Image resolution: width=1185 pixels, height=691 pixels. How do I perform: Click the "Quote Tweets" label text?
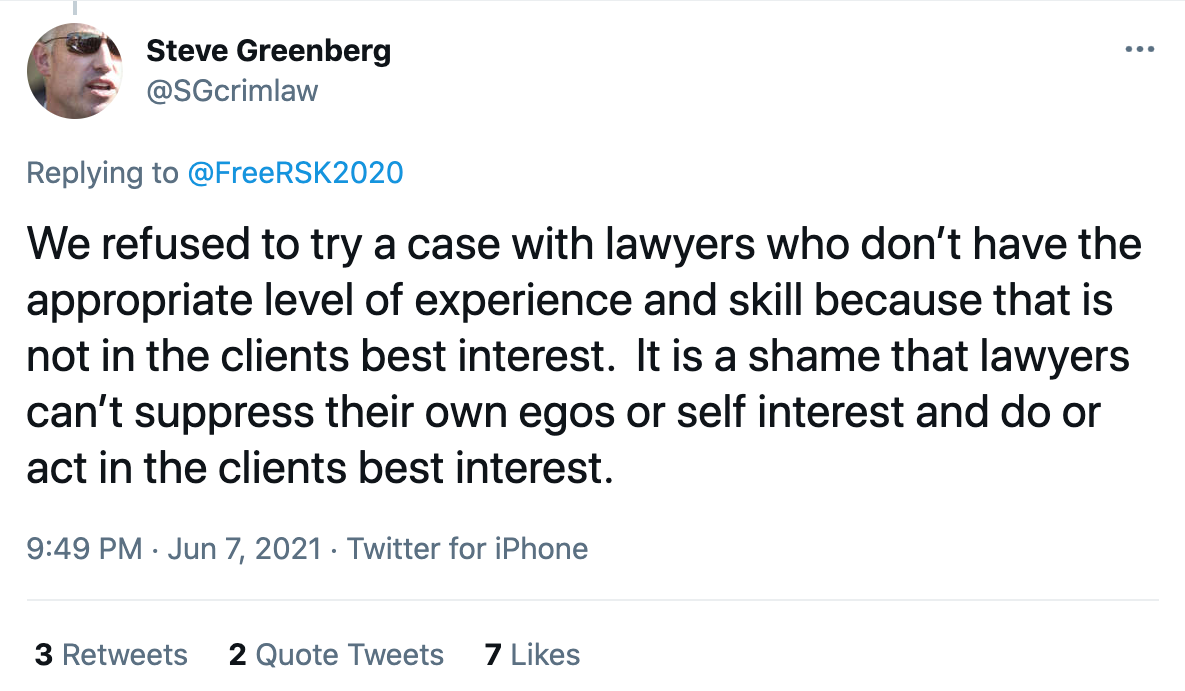click(x=350, y=654)
